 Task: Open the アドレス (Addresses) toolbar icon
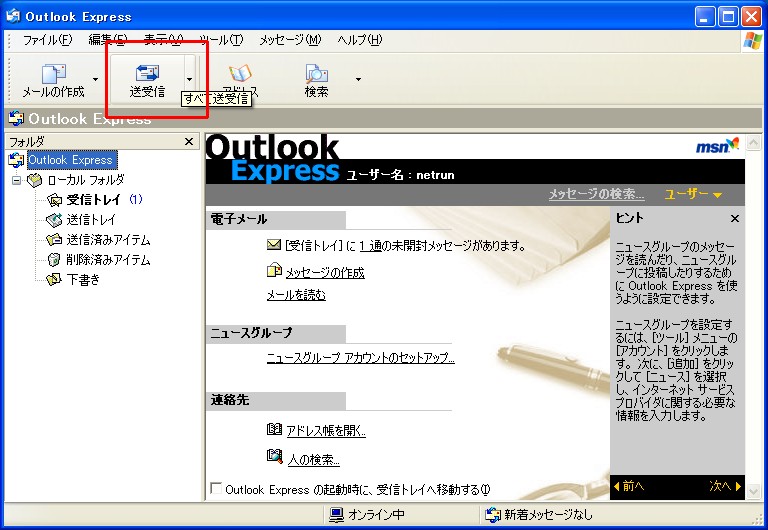coord(240,73)
